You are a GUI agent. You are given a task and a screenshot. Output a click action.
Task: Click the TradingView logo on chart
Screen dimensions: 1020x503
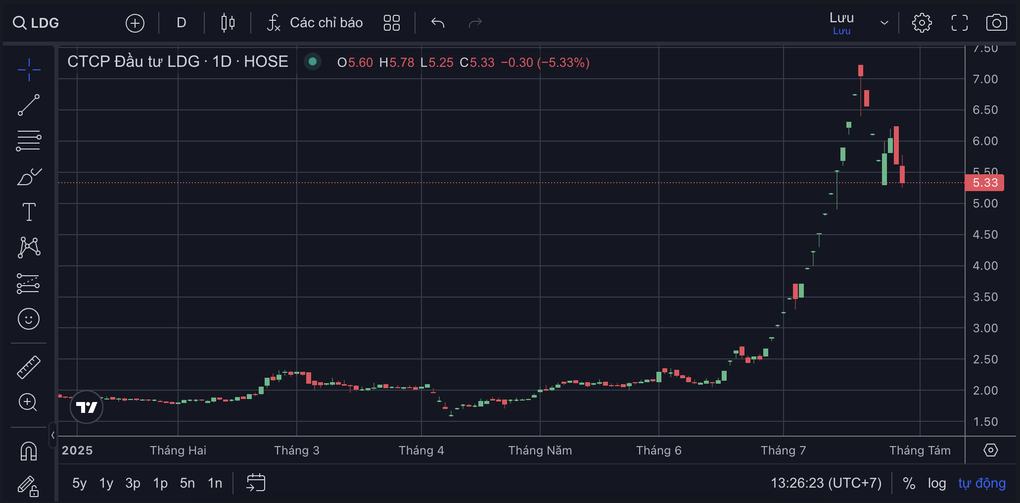tap(87, 407)
